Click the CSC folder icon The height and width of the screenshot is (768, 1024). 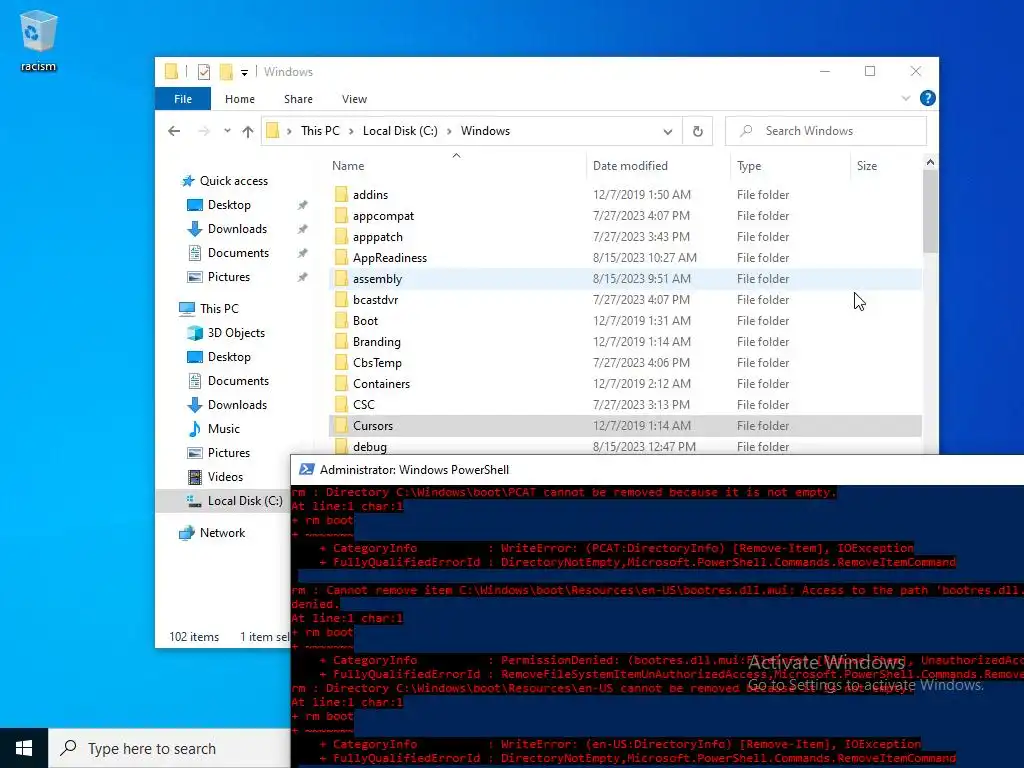[341, 405]
